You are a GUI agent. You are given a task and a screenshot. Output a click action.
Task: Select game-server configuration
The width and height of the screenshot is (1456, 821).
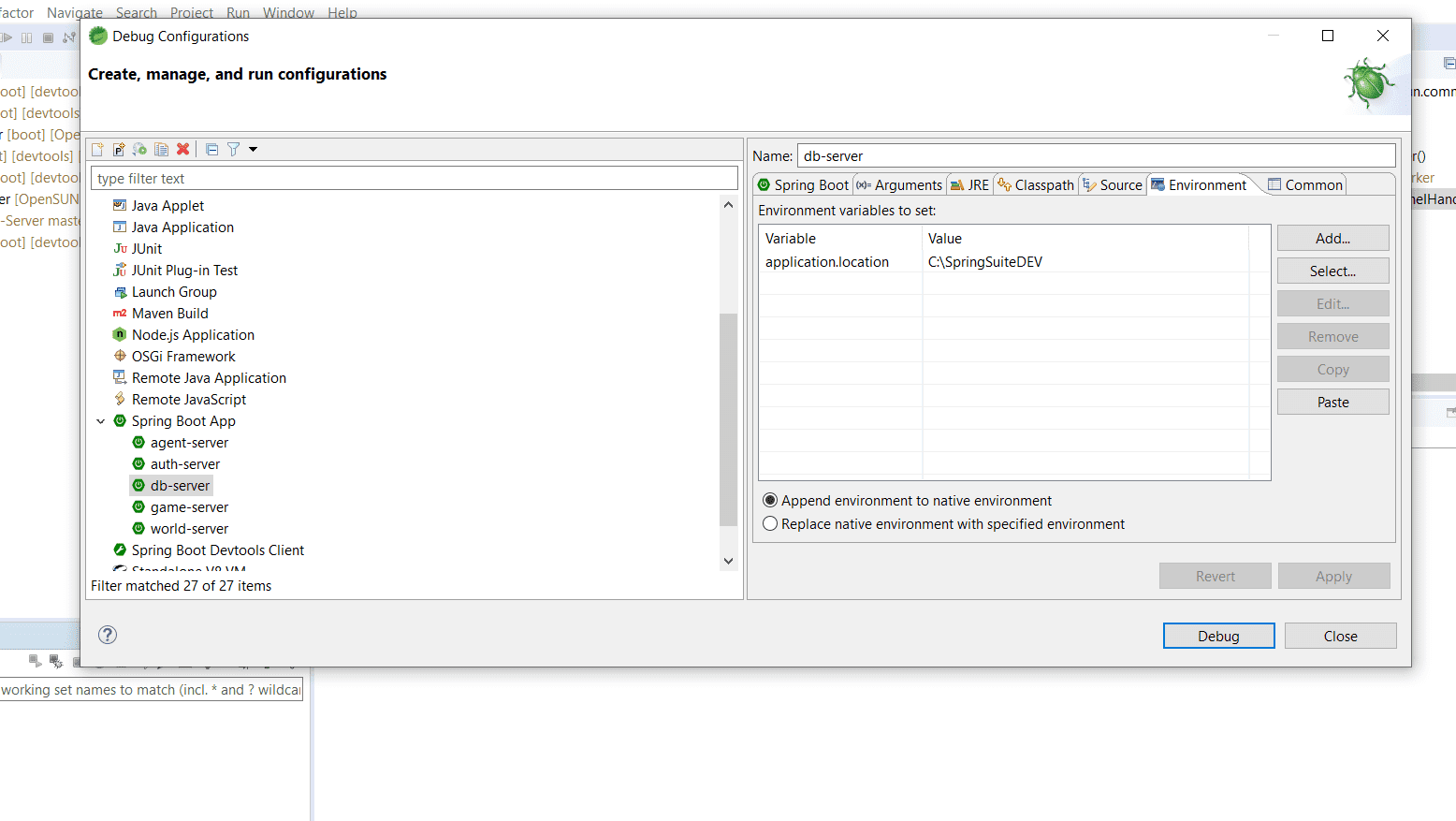click(x=189, y=507)
